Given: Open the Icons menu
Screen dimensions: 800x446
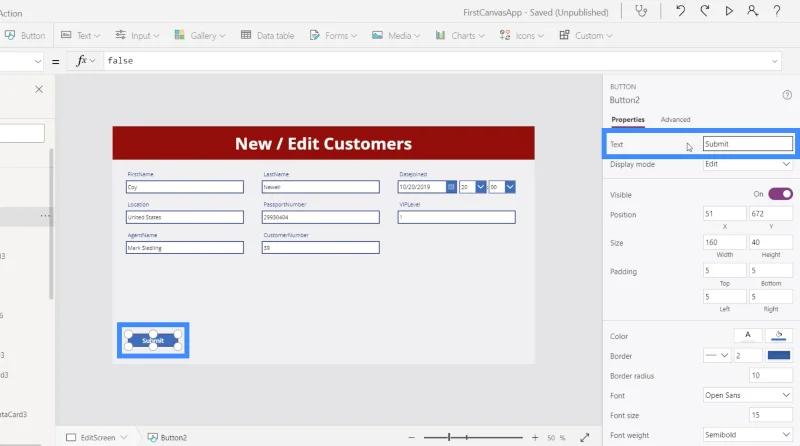Looking at the screenshot, I should (521, 35).
